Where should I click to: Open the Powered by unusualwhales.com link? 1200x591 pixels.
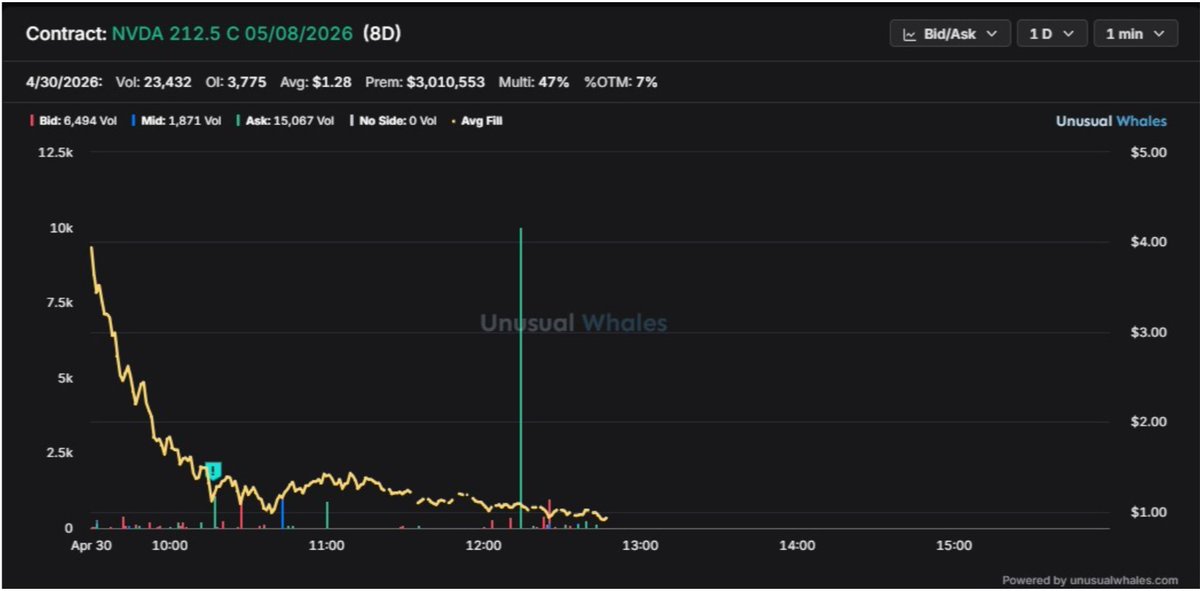[1090, 580]
